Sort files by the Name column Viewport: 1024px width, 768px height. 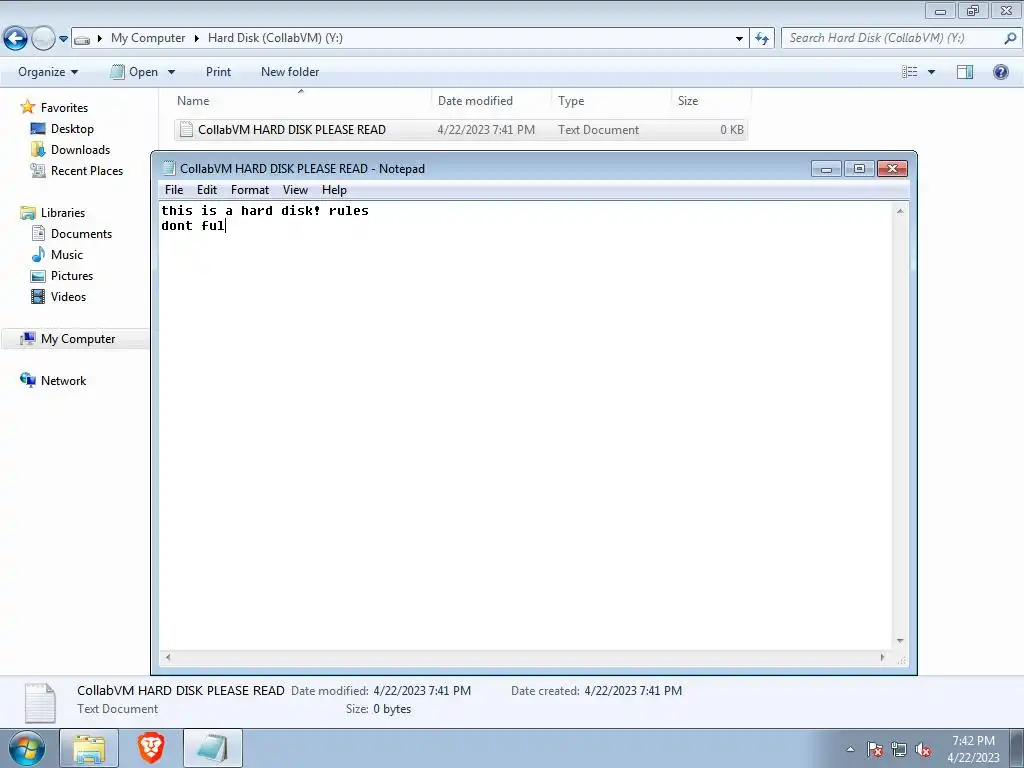click(300, 101)
